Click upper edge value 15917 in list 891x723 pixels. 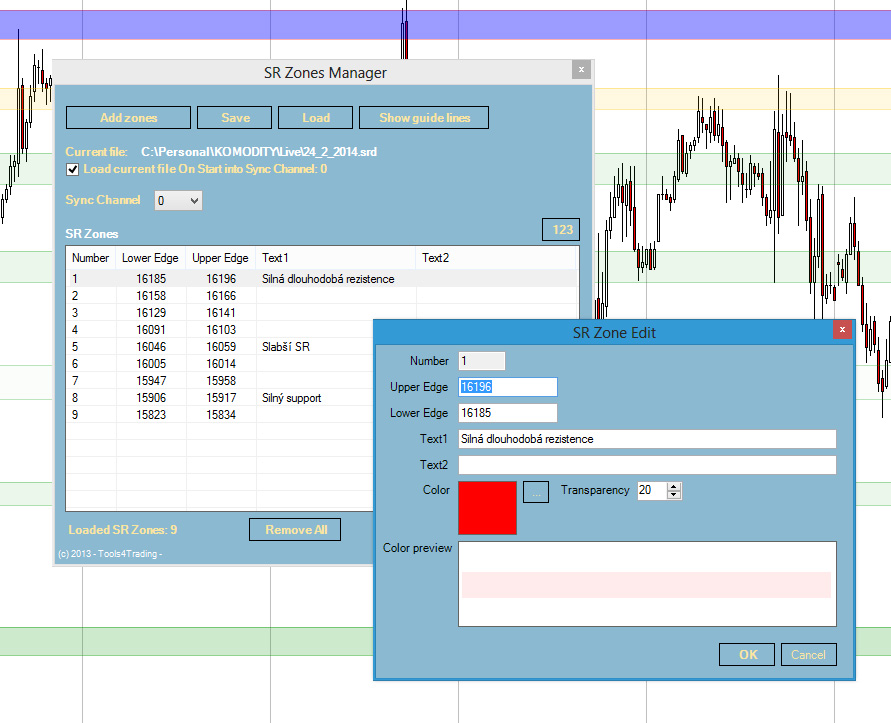coord(221,398)
